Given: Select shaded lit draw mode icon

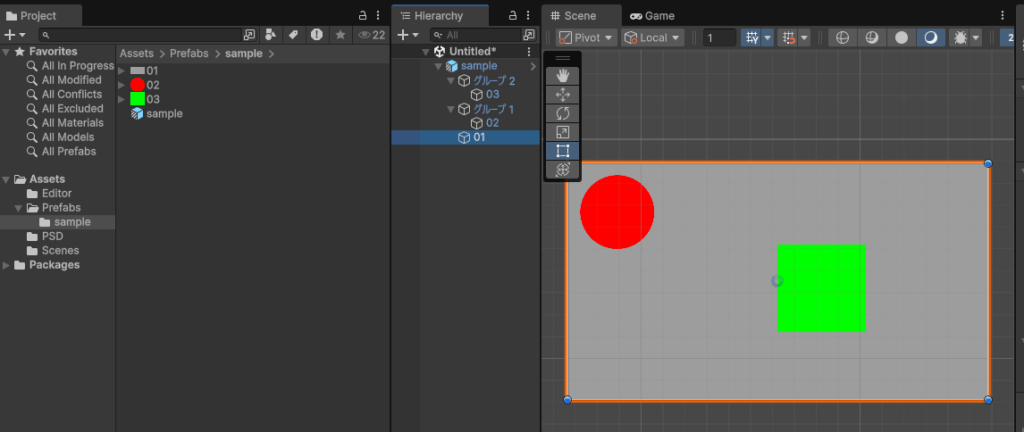Looking at the screenshot, I should 931,38.
